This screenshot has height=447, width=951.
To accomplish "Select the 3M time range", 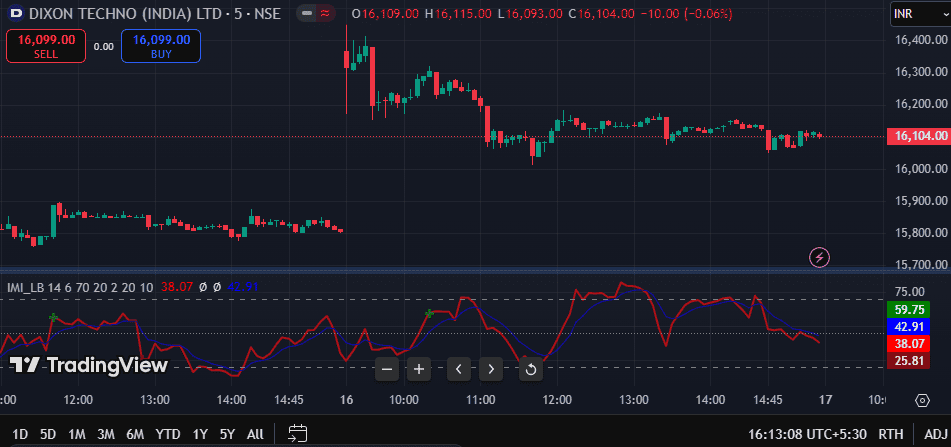I will (106, 434).
